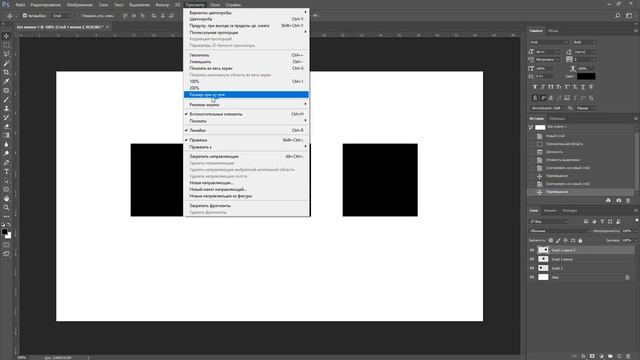Open the search icon in options bar

[618, 16]
